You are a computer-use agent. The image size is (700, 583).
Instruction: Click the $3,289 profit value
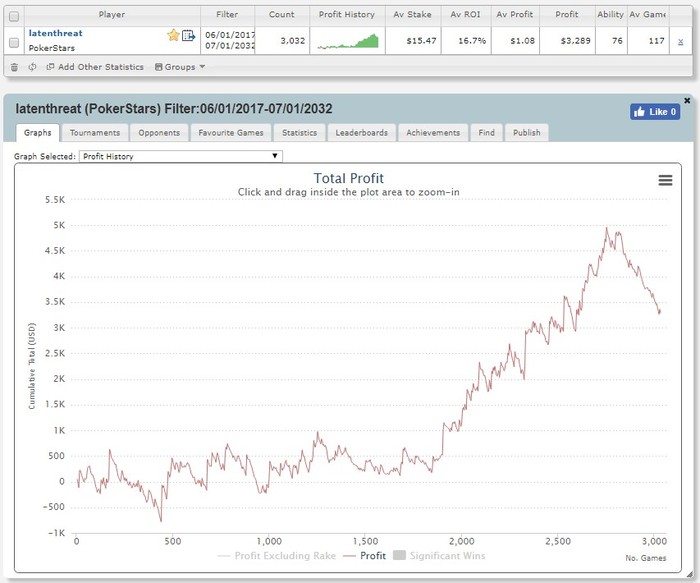575,41
